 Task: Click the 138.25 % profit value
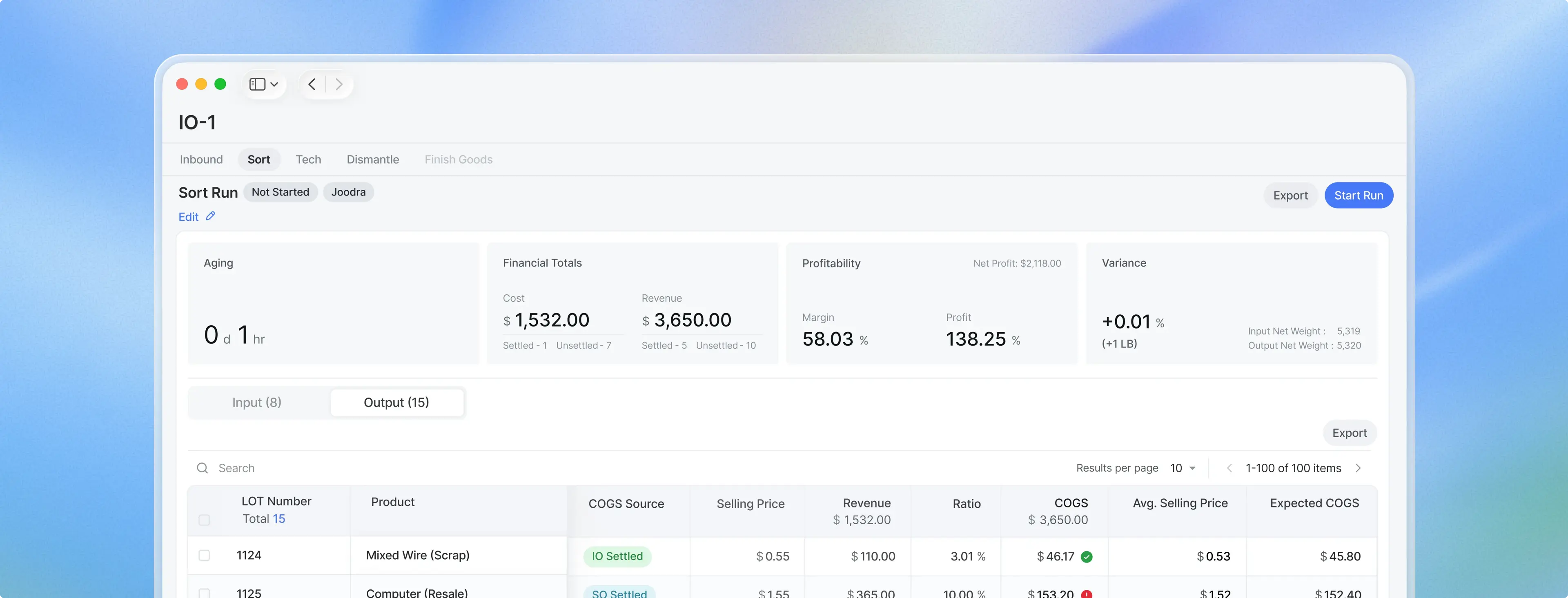point(983,339)
